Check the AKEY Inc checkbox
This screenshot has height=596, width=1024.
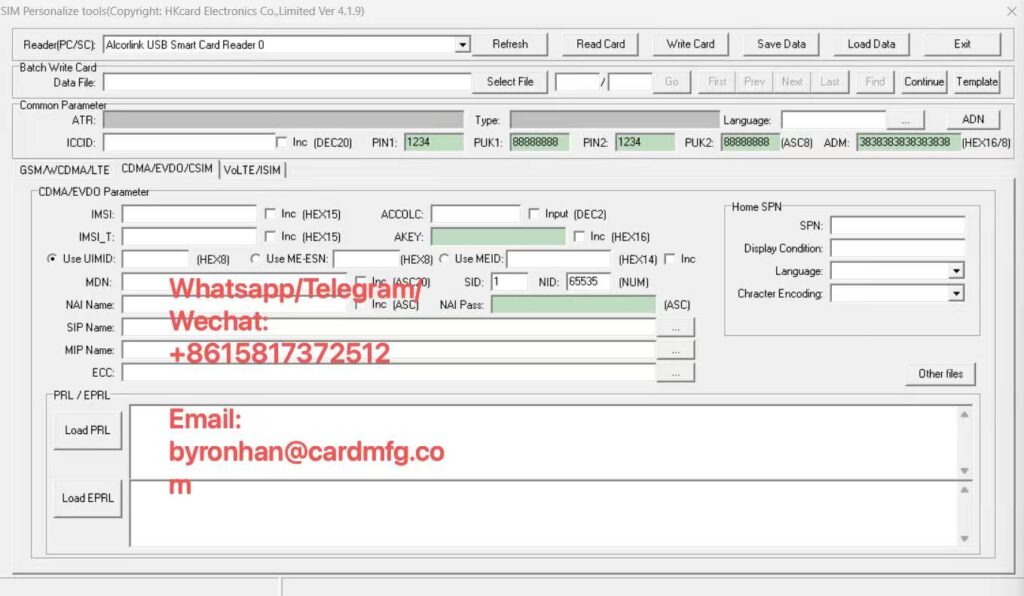click(579, 236)
